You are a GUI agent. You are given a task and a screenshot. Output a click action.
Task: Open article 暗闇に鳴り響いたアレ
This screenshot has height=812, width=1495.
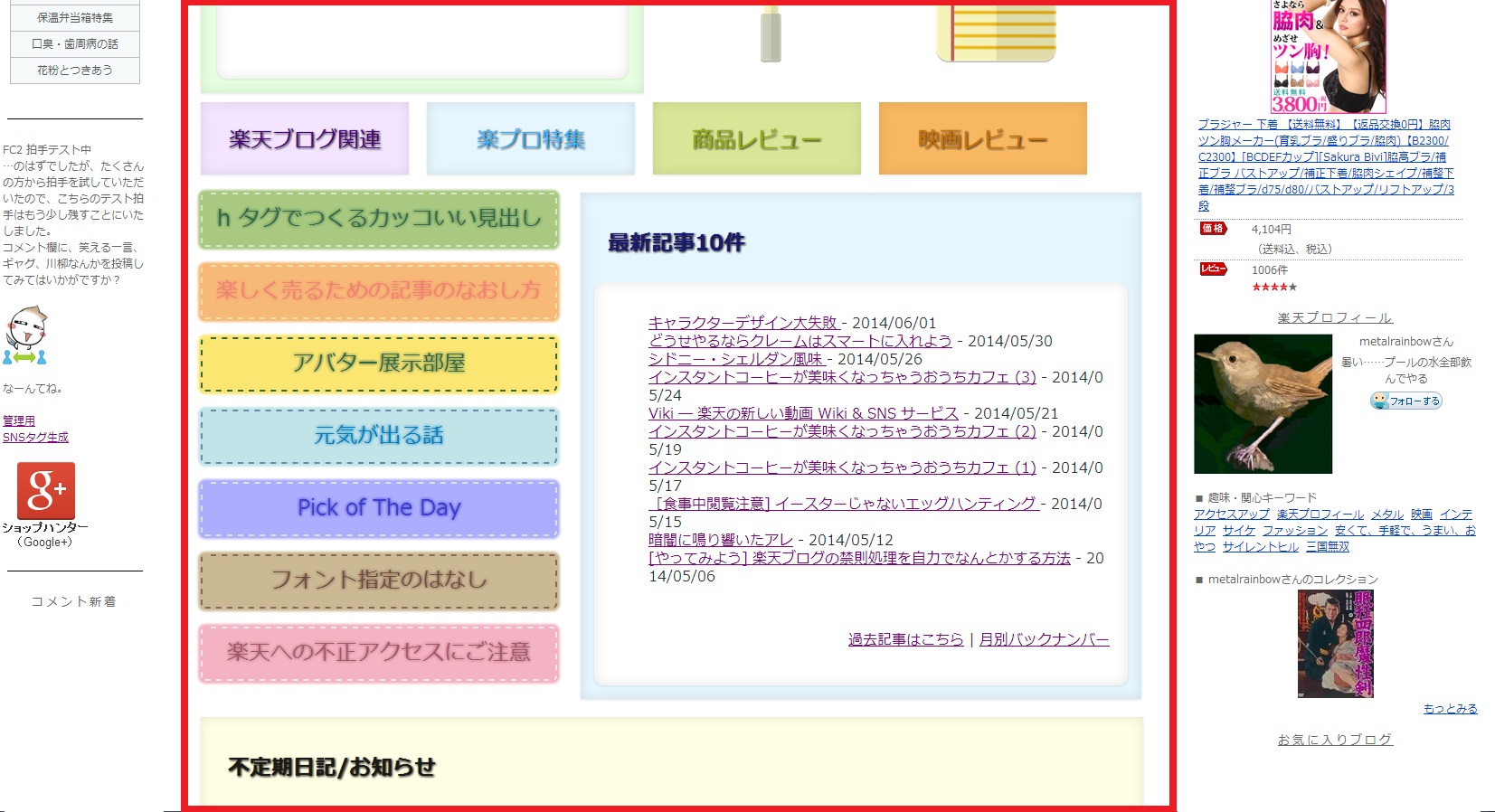pyautogui.click(x=721, y=540)
